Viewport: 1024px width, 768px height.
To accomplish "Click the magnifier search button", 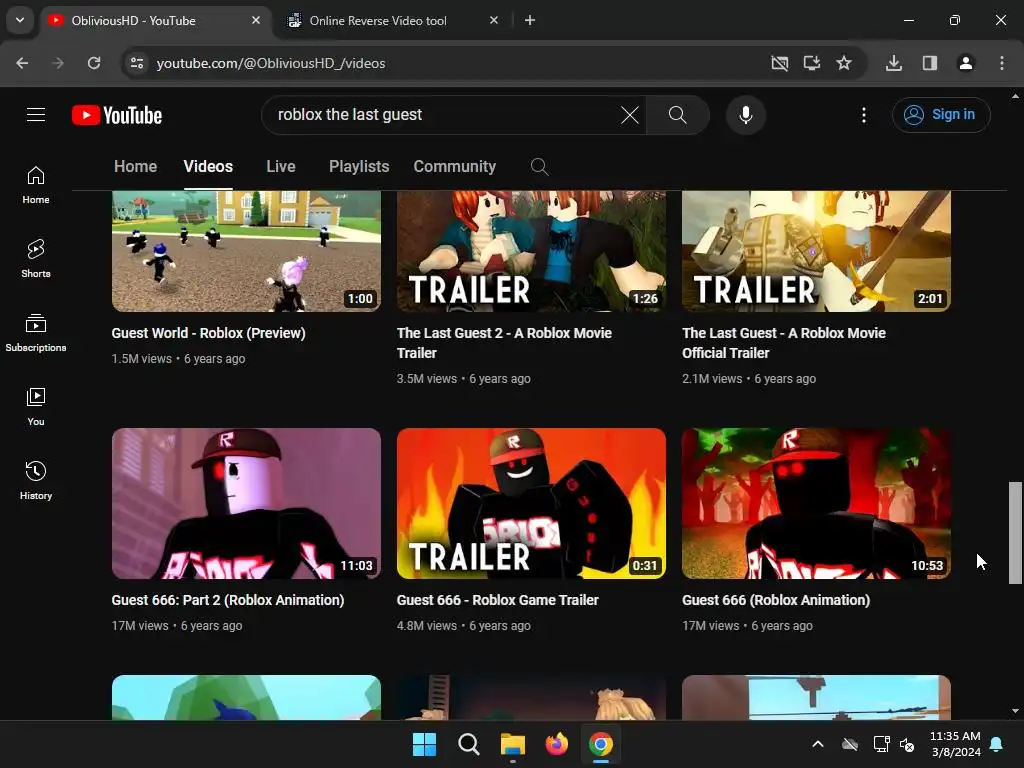I will (x=677, y=115).
